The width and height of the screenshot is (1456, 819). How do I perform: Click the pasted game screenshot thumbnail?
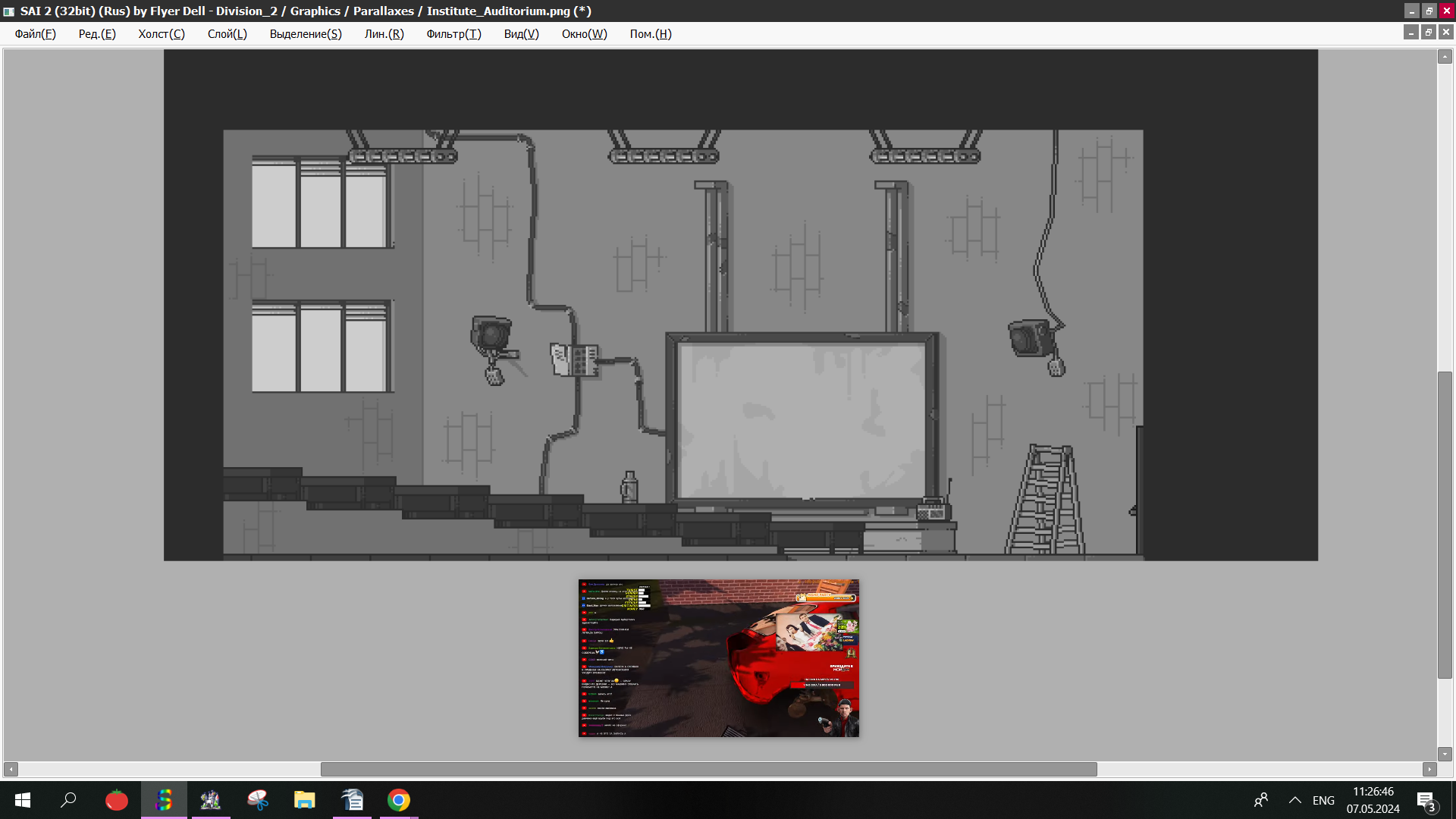point(718,658)
